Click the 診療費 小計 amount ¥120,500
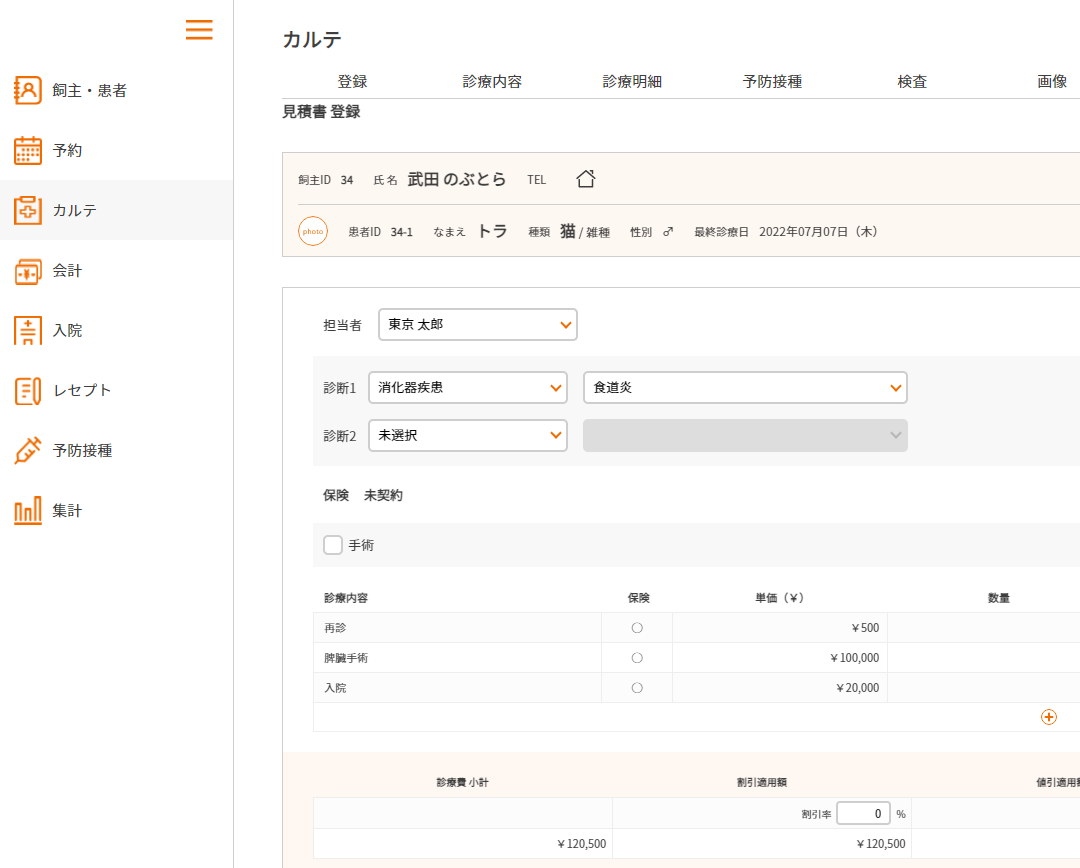 pyautogui.click(x=581, y=844)
